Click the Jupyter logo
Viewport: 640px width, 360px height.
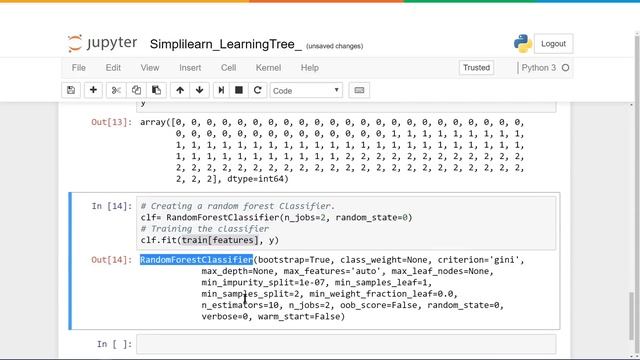(x=102, y=43)
